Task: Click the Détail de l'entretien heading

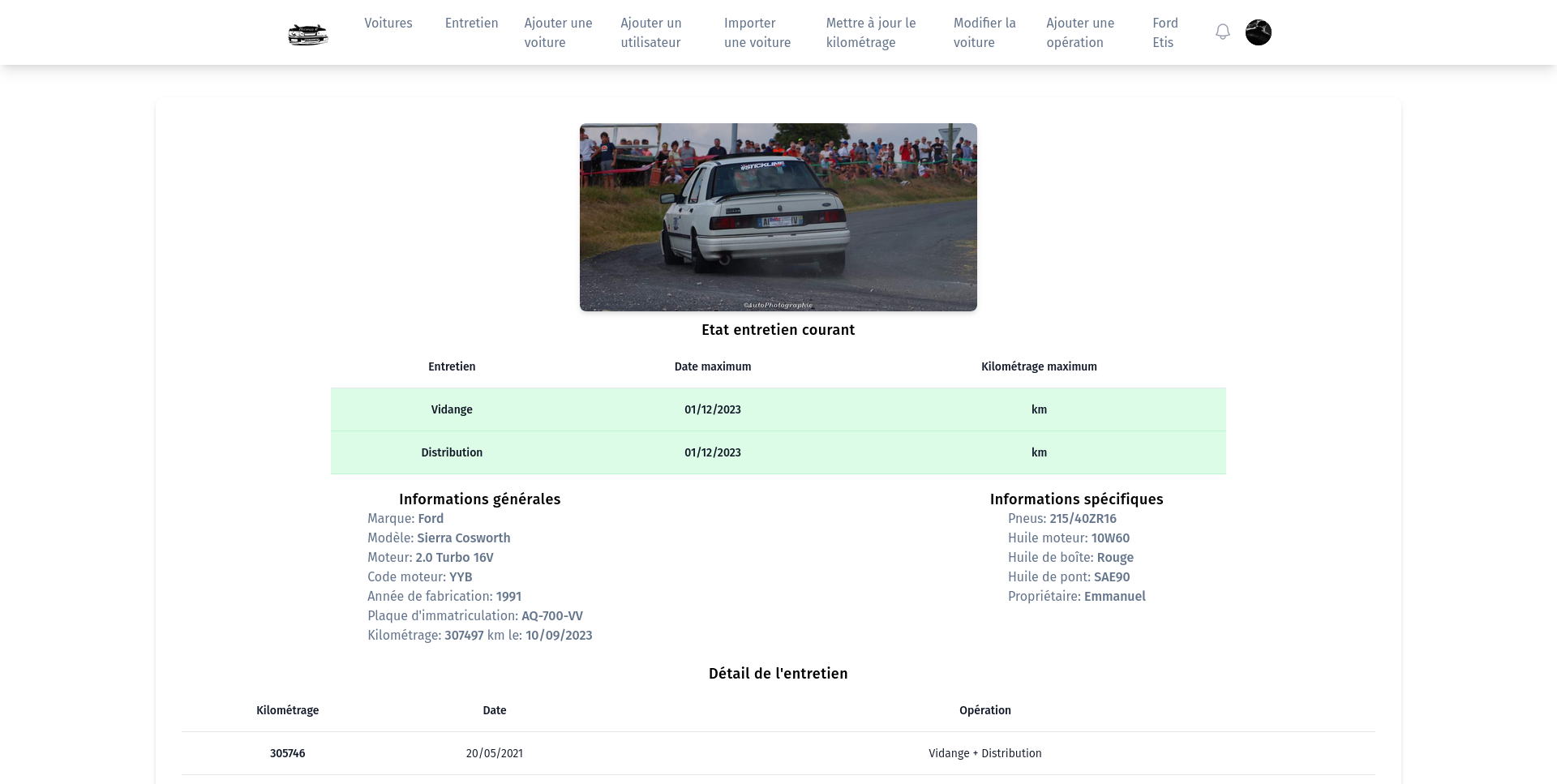Action: [x=778, y=674]
